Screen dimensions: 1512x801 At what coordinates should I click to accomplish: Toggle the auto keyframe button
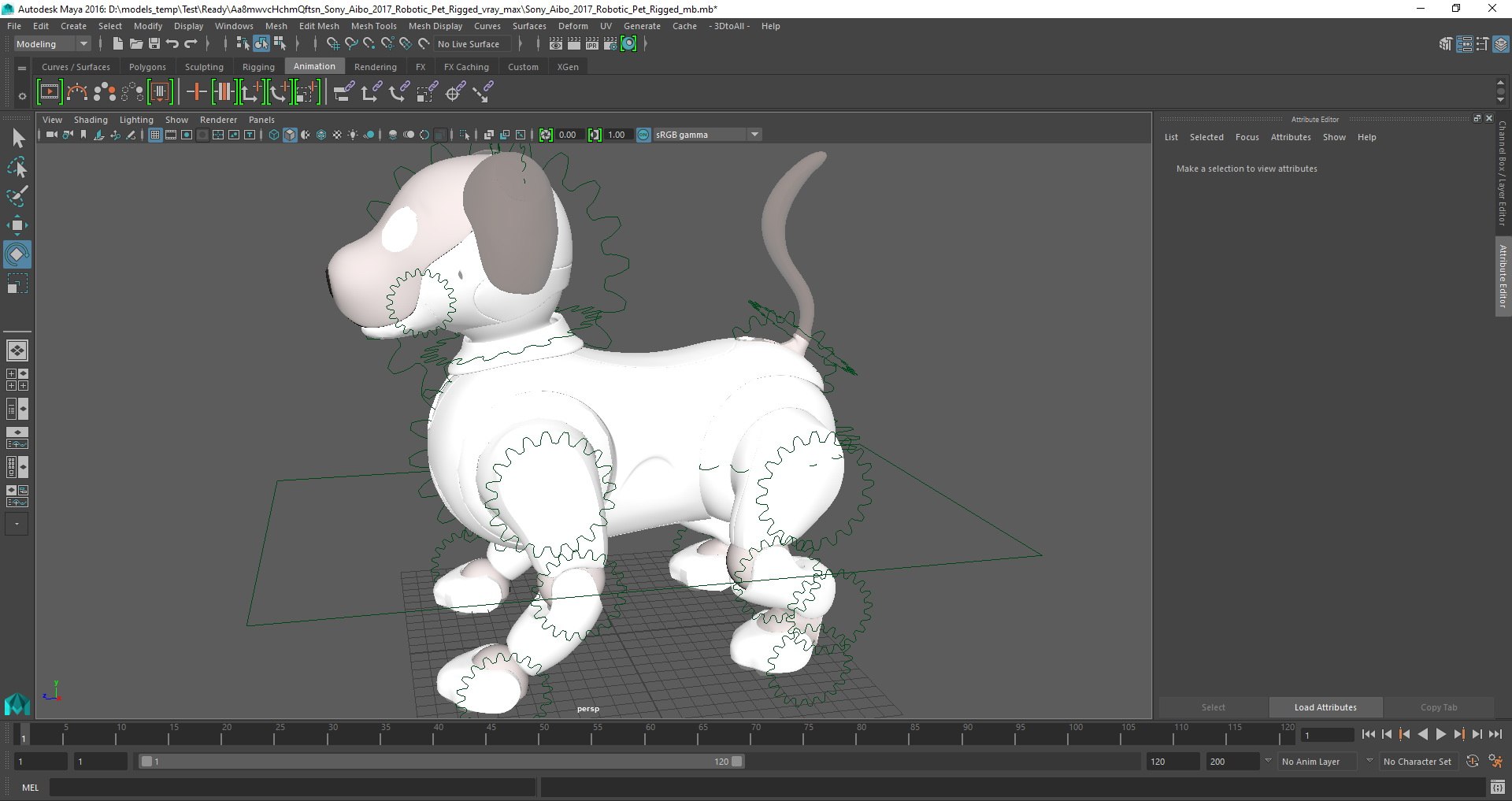click(1473, 761)
